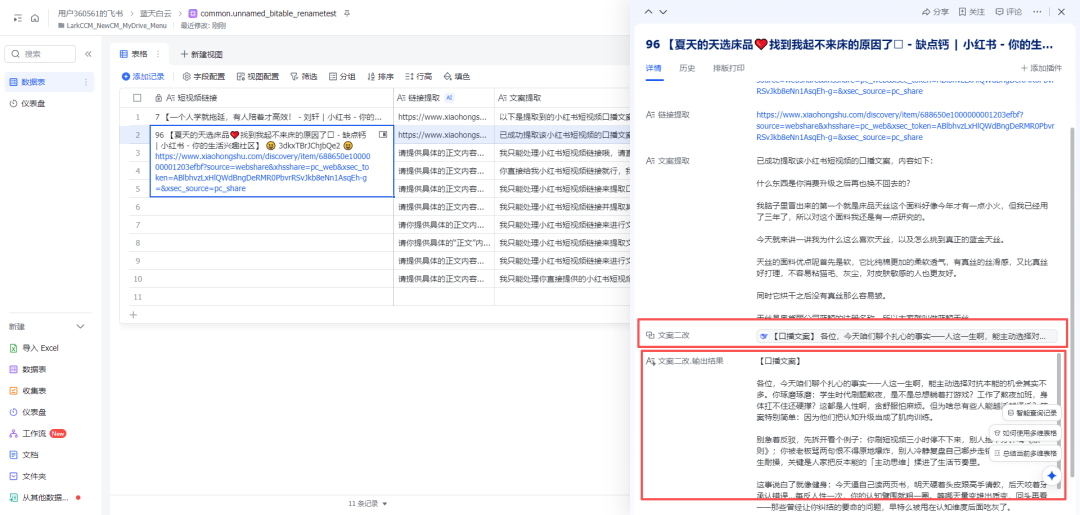
Task: Open 仪表盘 in the top sidebar list
Action: [x=49, y=103]
